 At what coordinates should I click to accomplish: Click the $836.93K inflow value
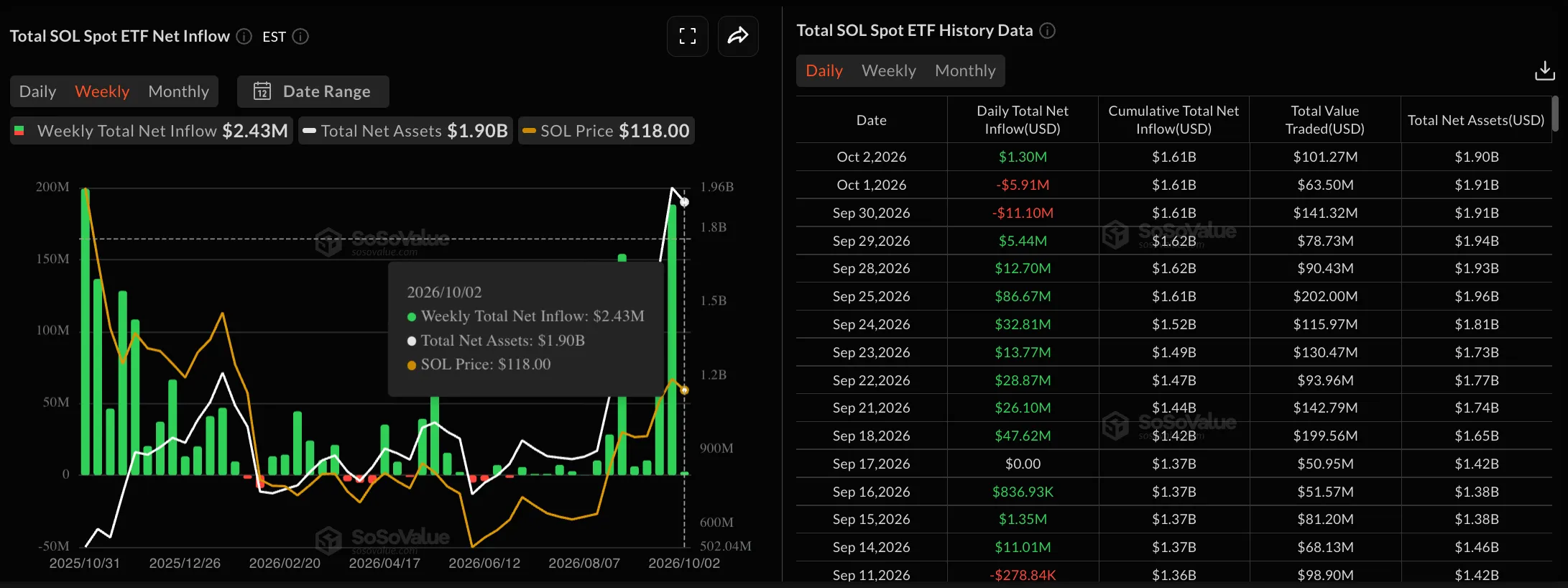pyautogui.click(x=1023, y=492)
